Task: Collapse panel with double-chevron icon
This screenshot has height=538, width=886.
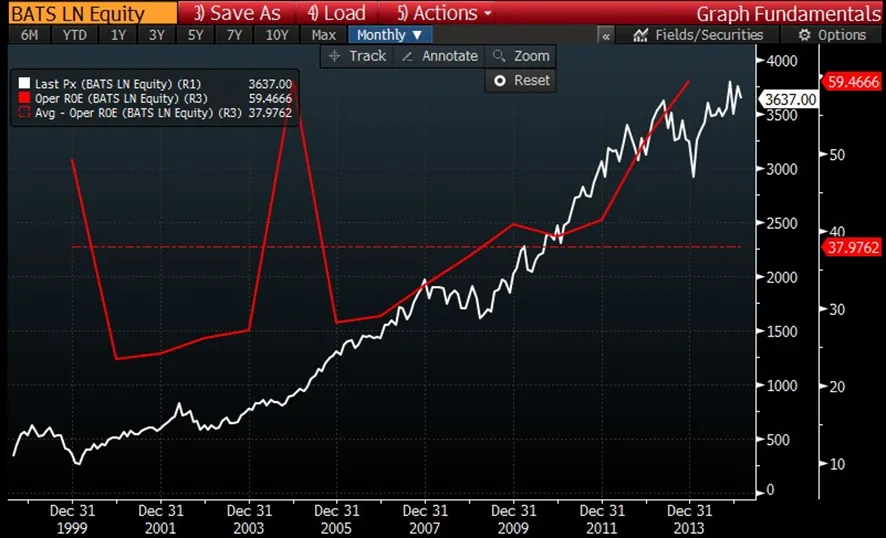Action: click(x=606, y=35)
